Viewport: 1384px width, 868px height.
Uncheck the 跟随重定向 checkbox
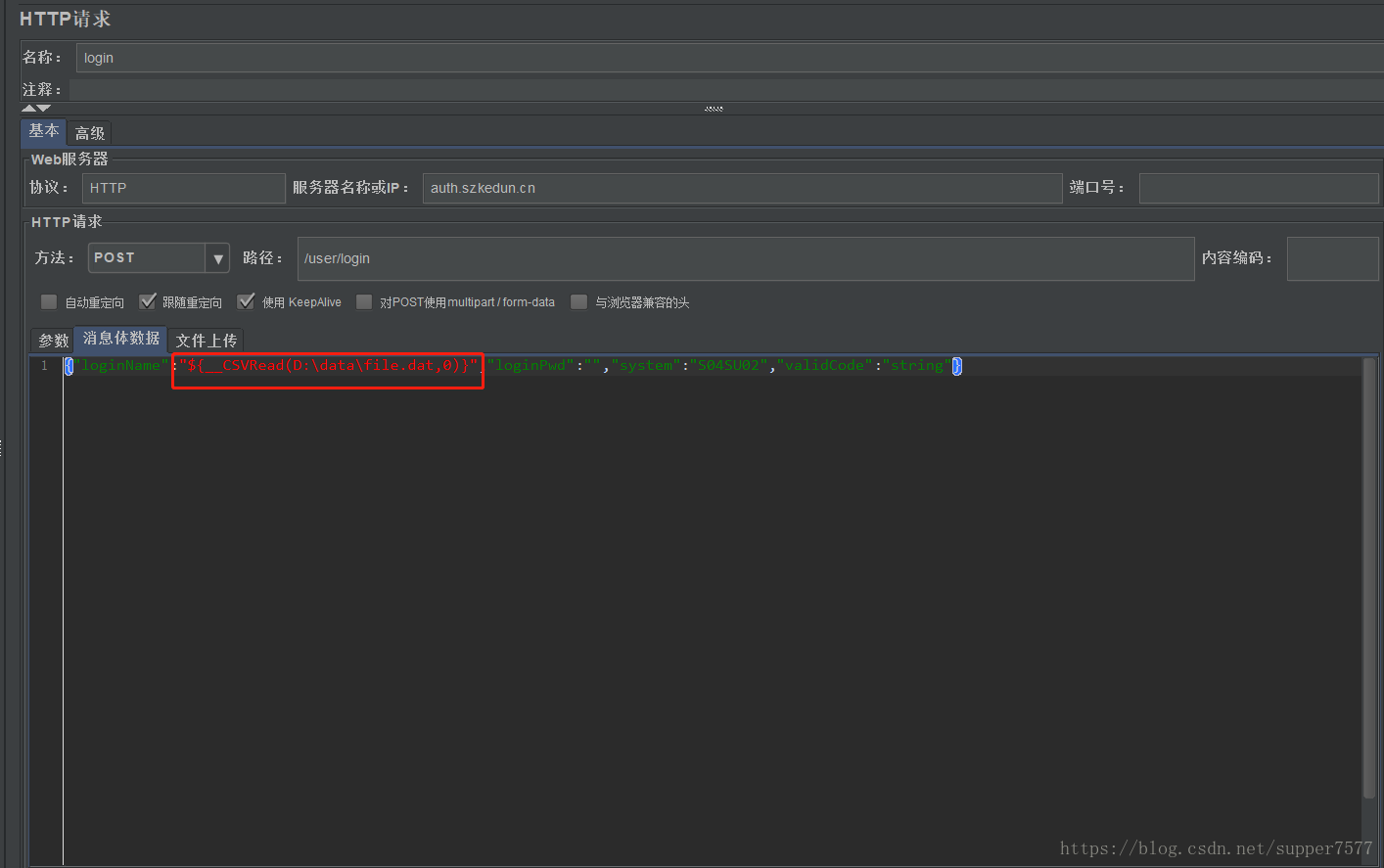pos(148,301)
